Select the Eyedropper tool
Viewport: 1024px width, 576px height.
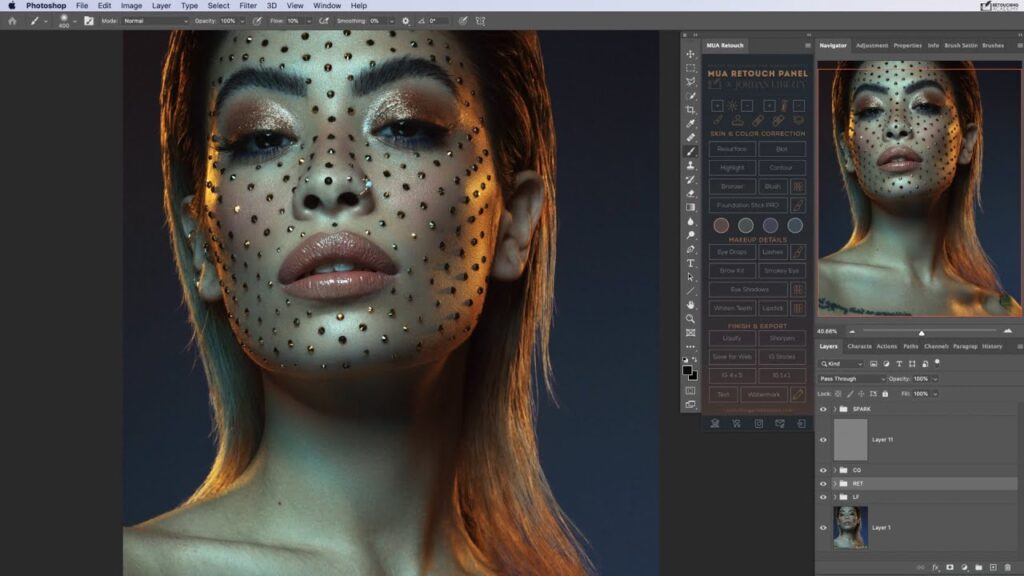tap(690, 123)
